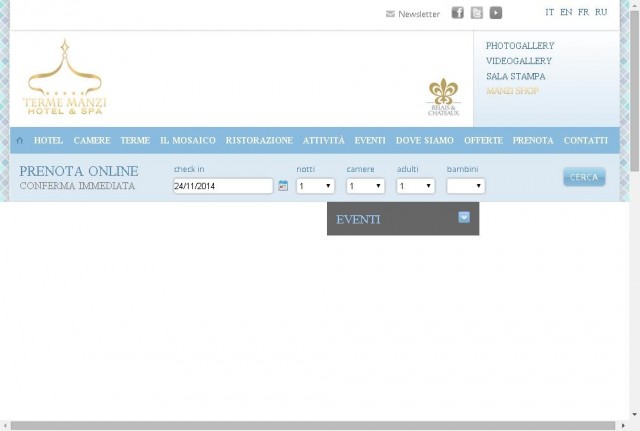Click the Relais & Chateaux logo

tap(444, 97)
